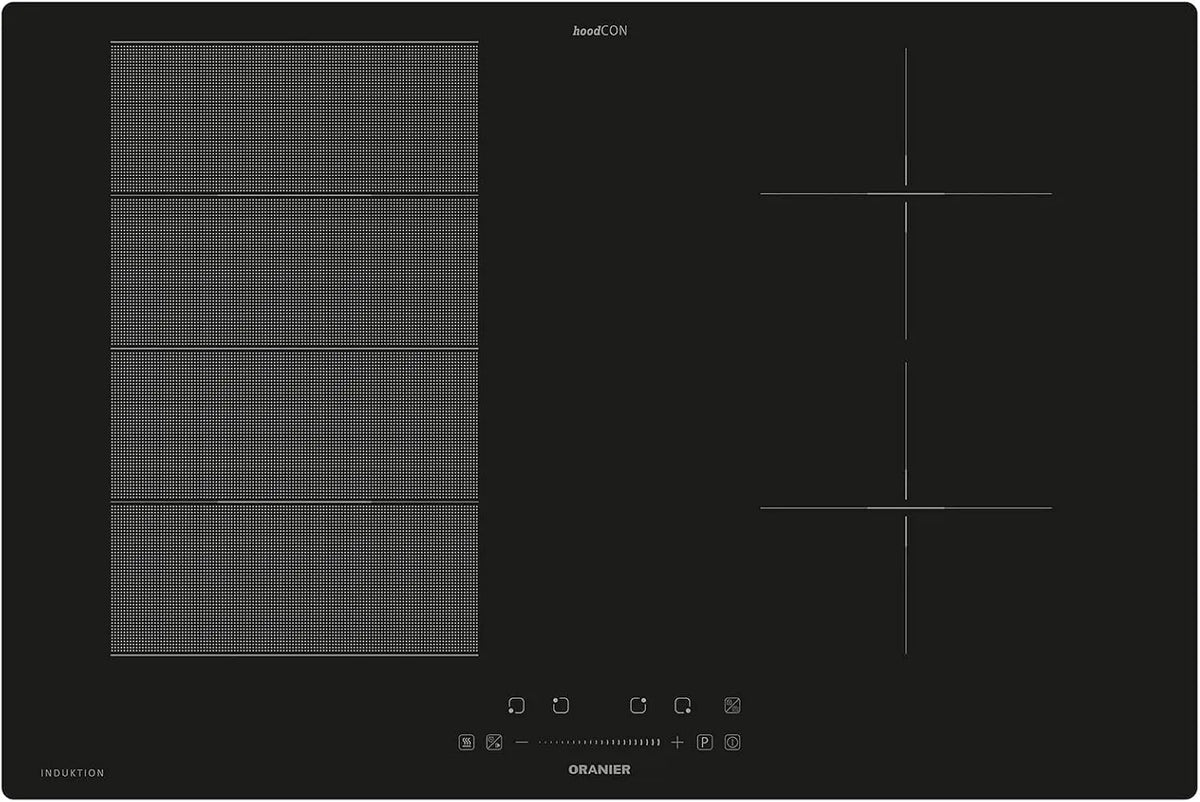Tap the keep-warm key with wavy lines

pos(466,743)
